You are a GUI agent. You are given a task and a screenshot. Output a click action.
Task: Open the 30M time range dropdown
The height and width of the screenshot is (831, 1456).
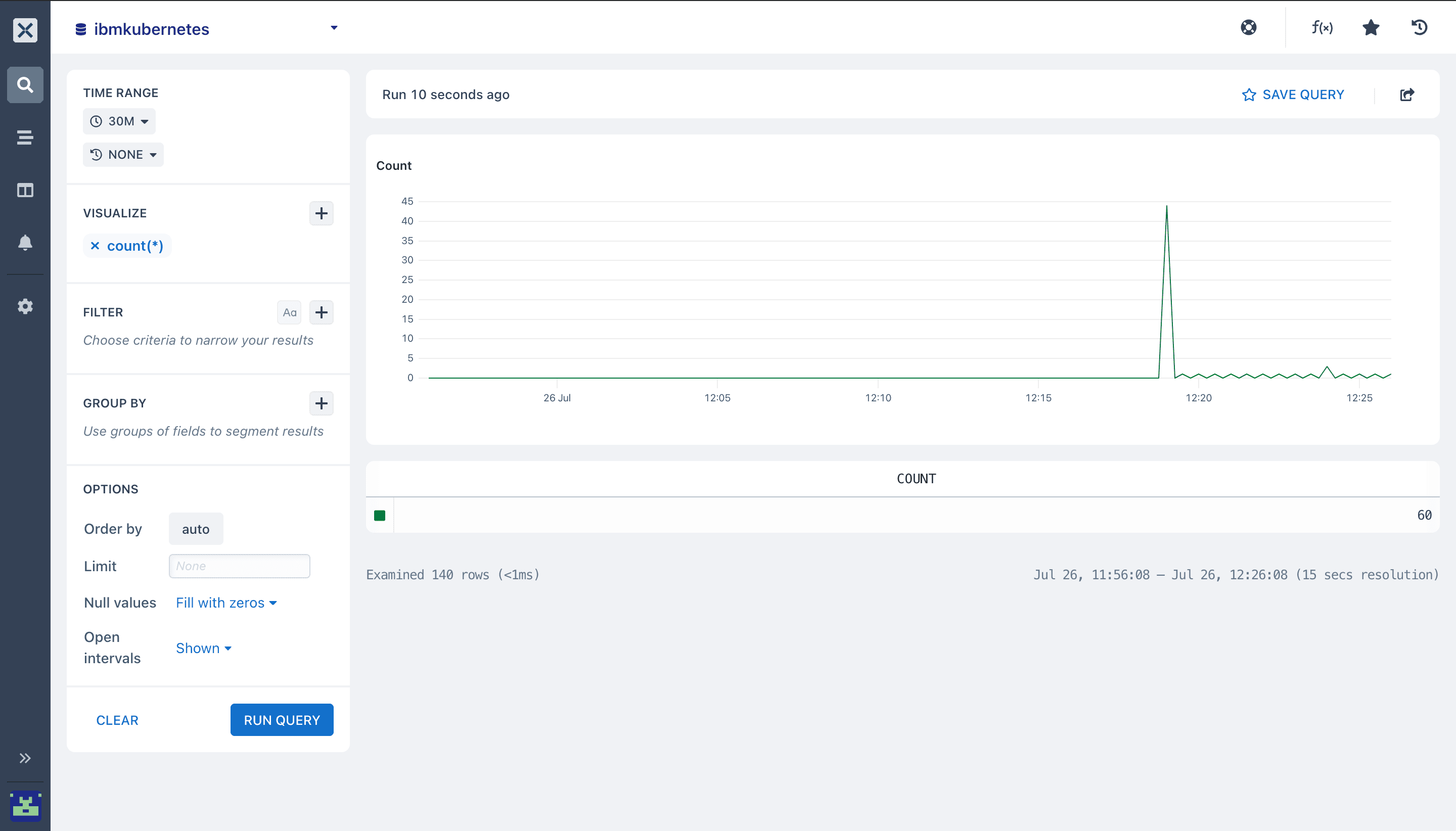click(x=119, y=121)
